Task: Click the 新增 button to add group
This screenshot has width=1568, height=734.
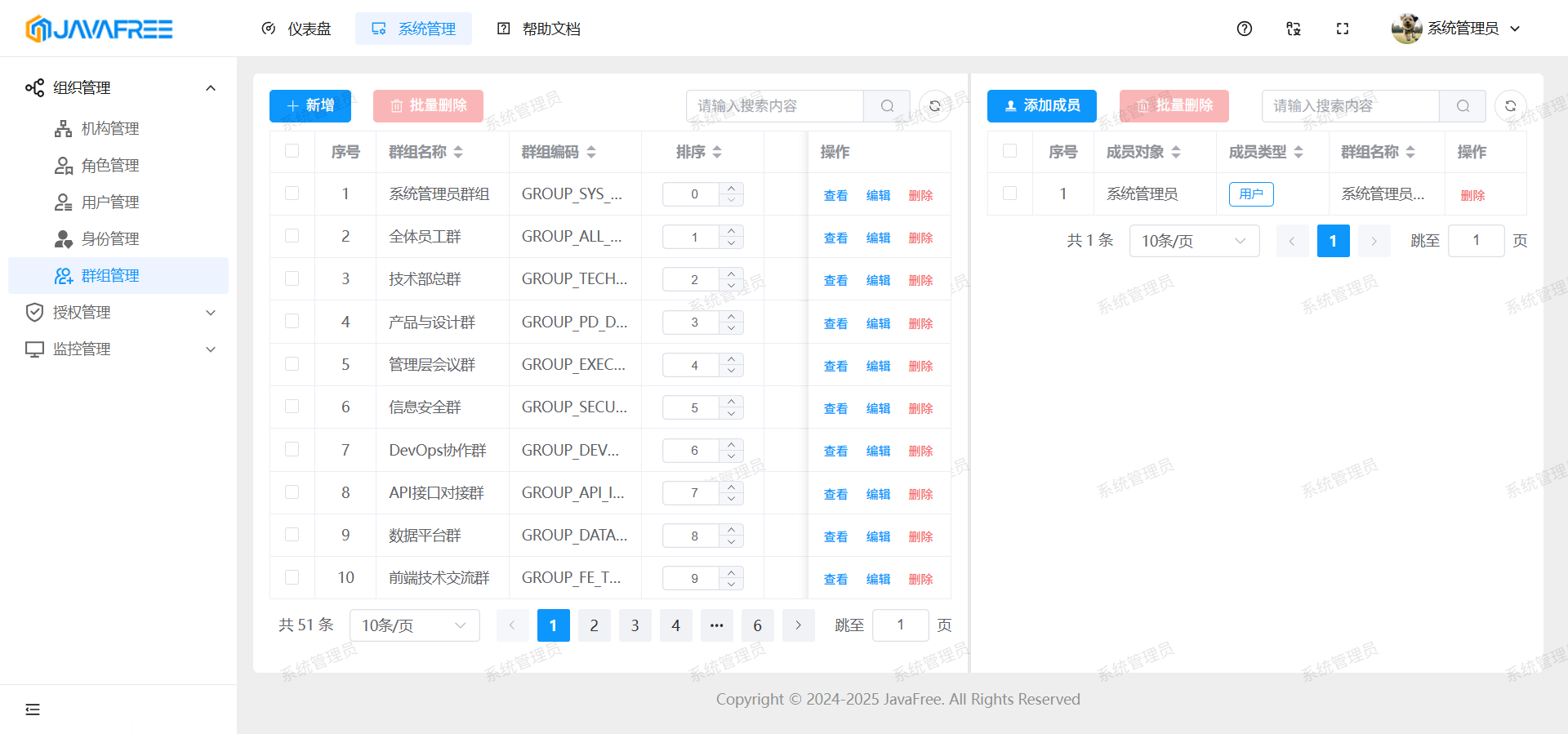Action: [x=310, y=106]
